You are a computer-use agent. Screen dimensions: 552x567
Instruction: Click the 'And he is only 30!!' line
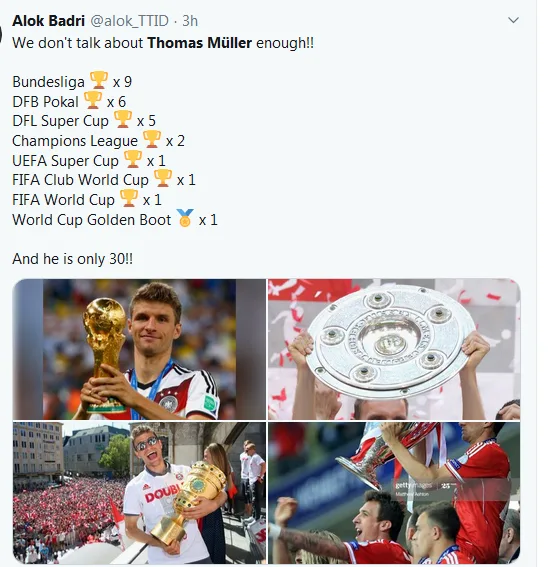(73, 259)
